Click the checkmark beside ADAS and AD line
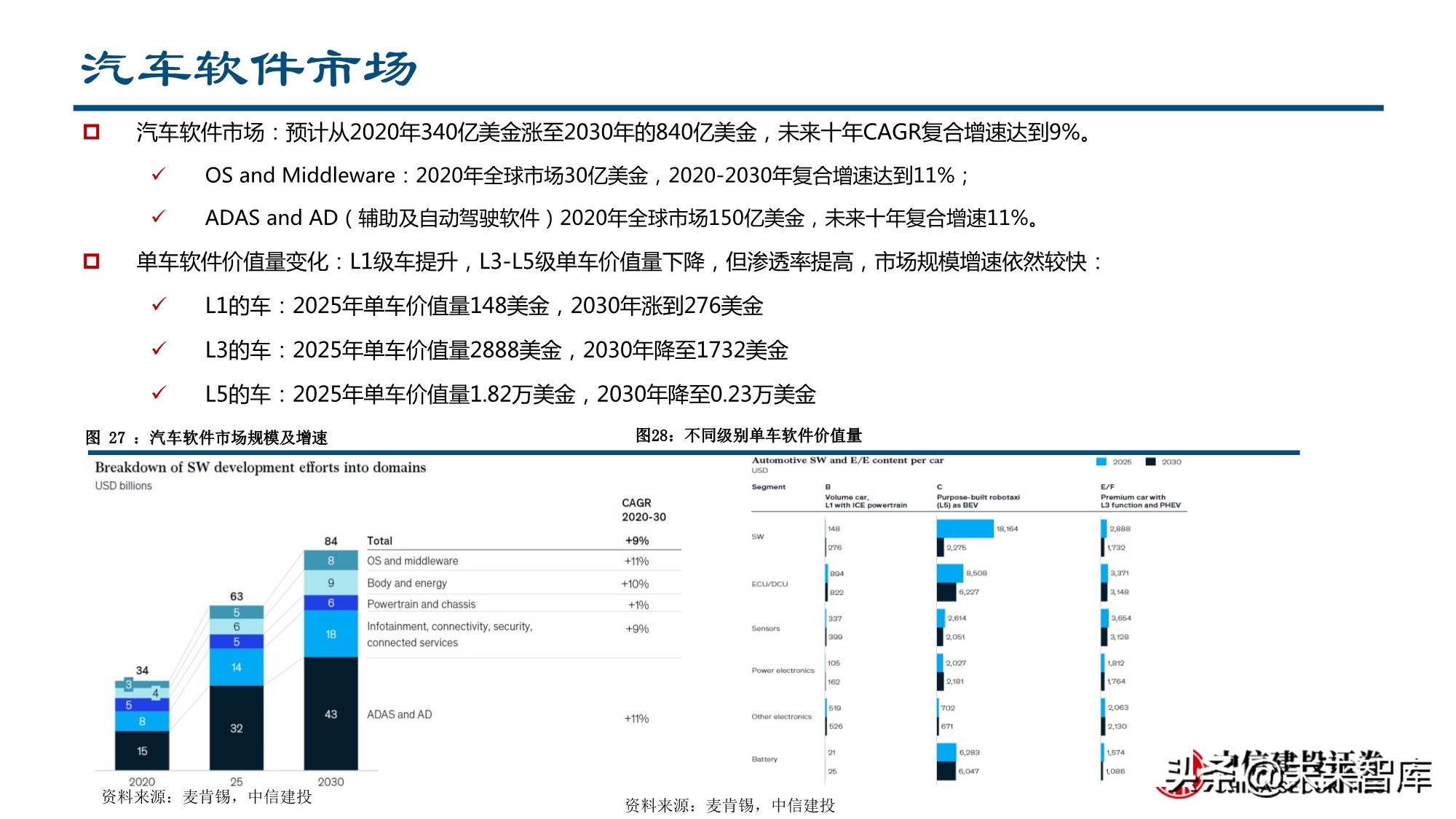 point(159,217)
